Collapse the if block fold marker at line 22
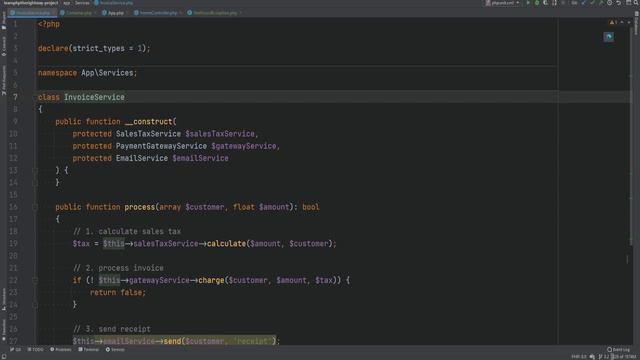The width and height of the screenshot is (640, 360). [35, 280]
